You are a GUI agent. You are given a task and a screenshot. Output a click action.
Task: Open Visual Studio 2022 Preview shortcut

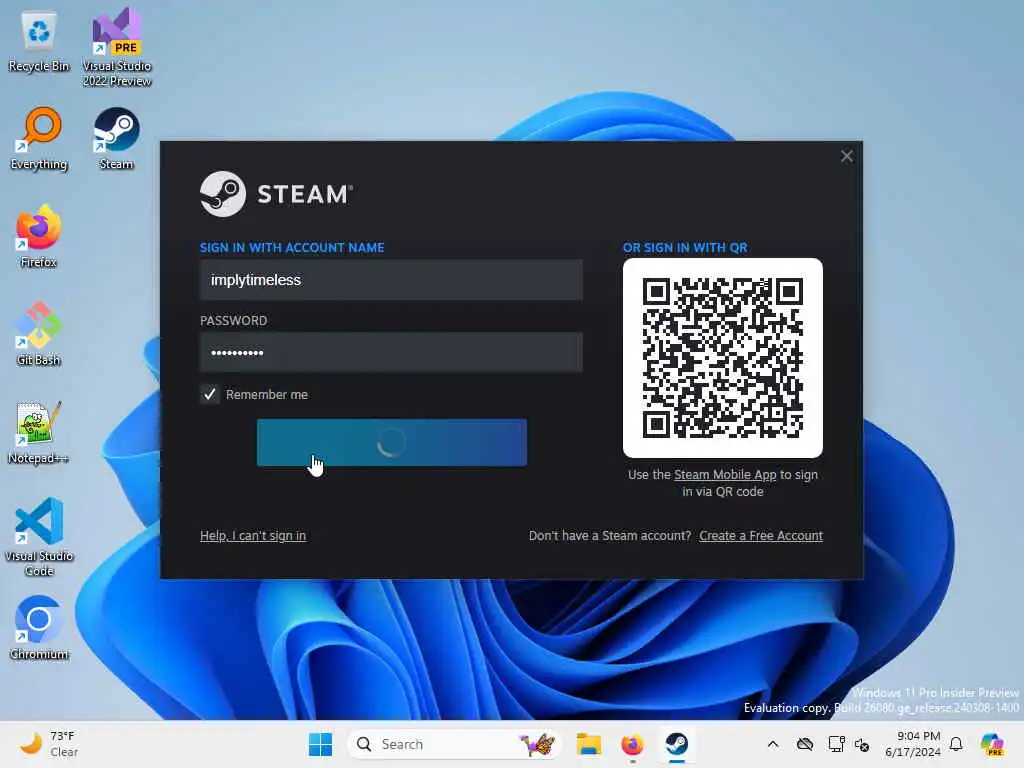pyautogui.click(x=117, y=47)
